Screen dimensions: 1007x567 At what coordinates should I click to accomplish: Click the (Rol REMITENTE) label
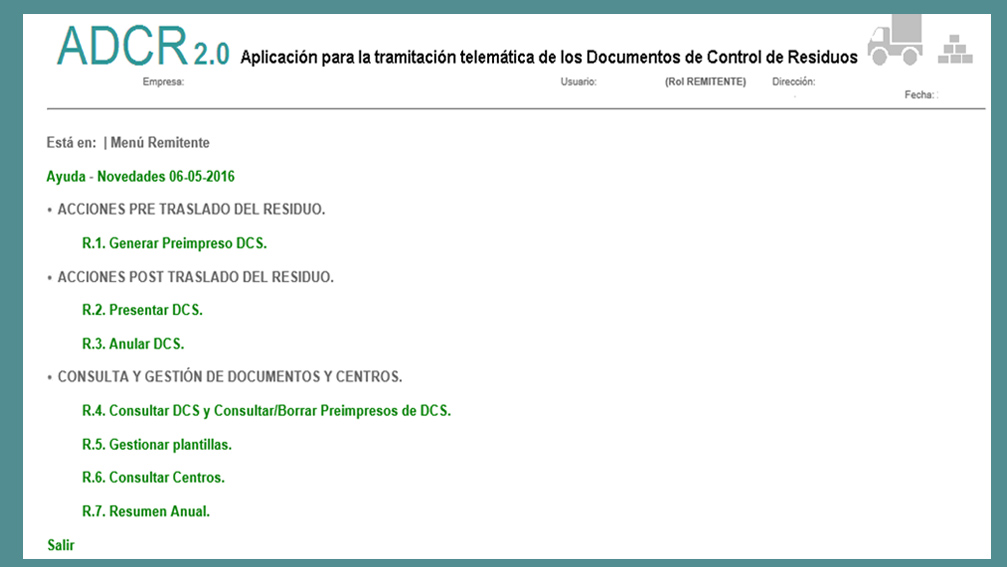tap(705, 82)
